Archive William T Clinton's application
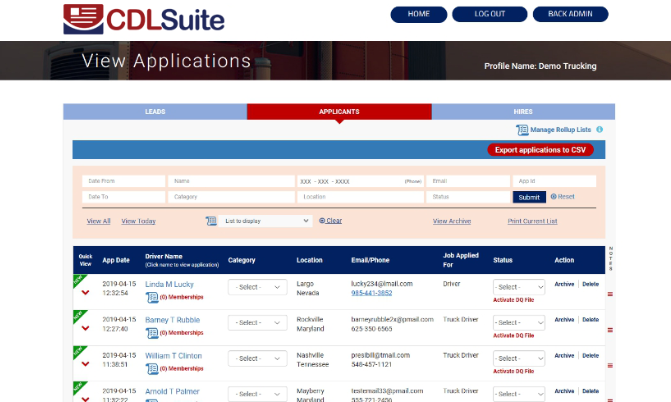The image size is (671, 402). [x=564, y=356]
